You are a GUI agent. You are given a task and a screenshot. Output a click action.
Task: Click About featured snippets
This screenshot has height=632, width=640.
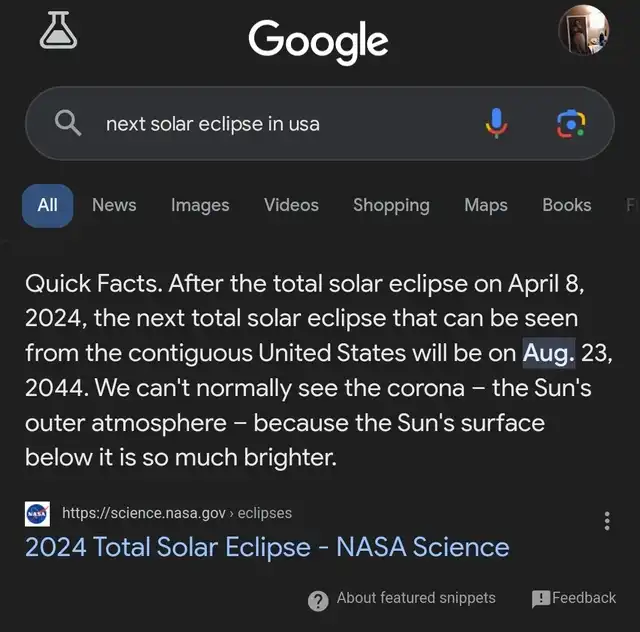coord(416,598)
